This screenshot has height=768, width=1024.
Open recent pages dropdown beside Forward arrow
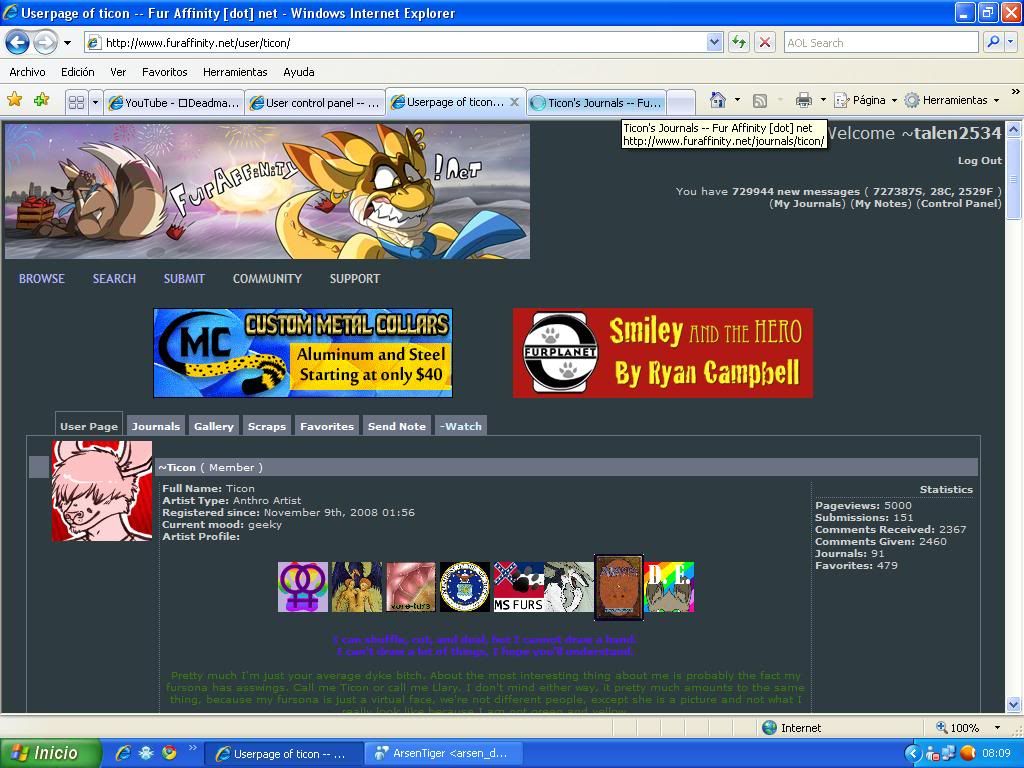coord(67,43)
